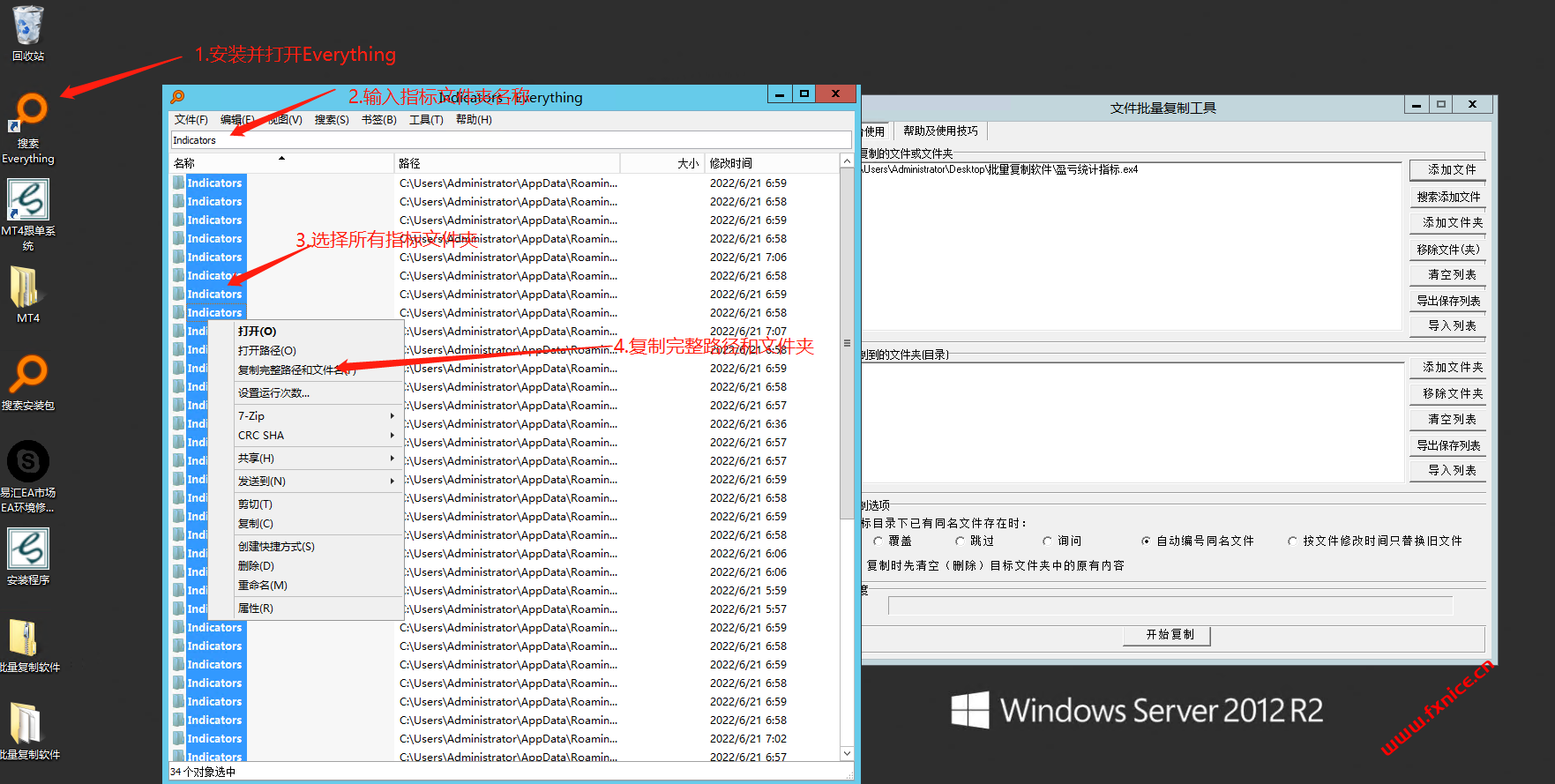
Task: Sort results by the 路径 column header
Action: click(507, 163)
